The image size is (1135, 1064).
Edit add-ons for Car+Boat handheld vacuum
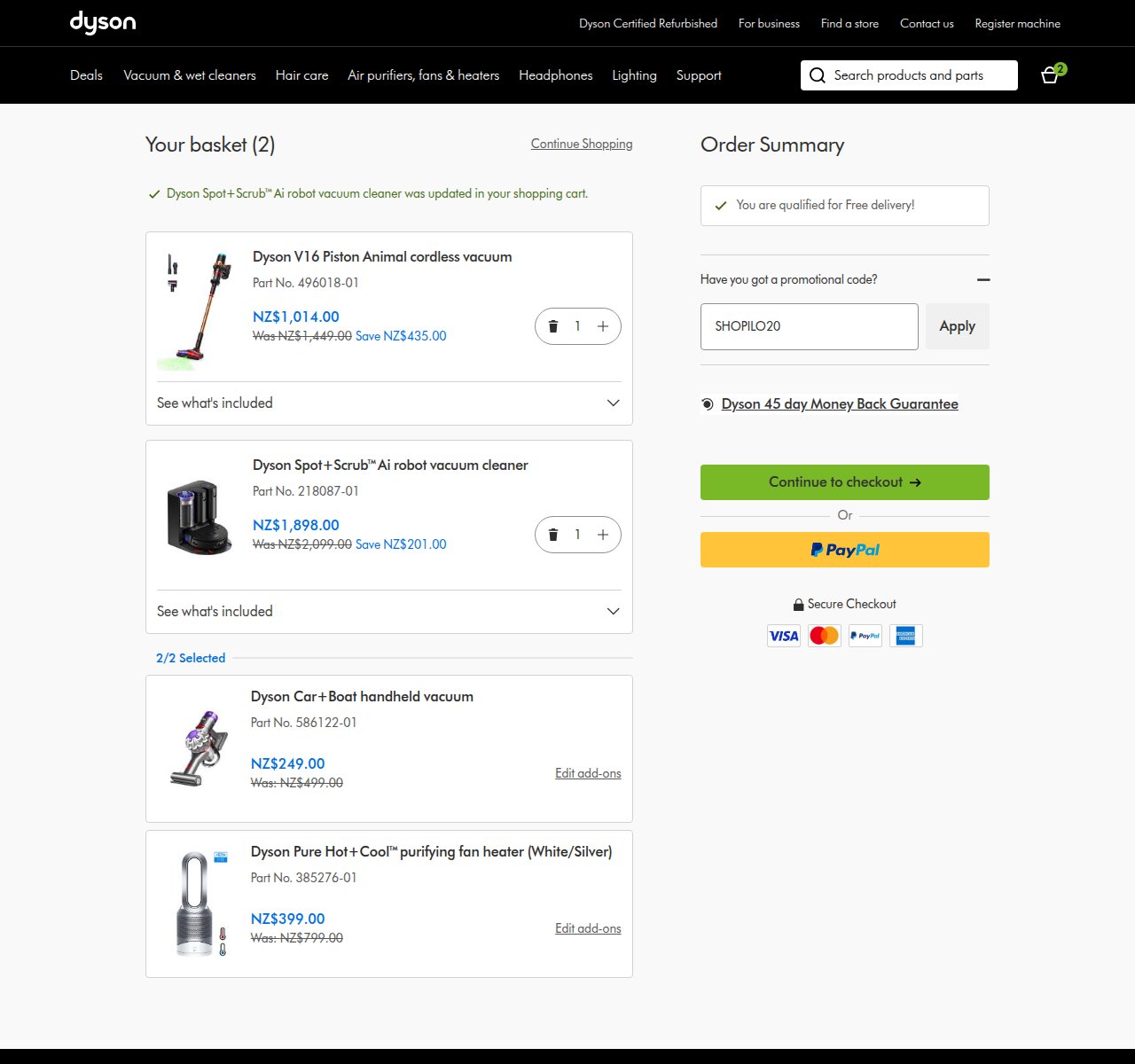[588, 773]
